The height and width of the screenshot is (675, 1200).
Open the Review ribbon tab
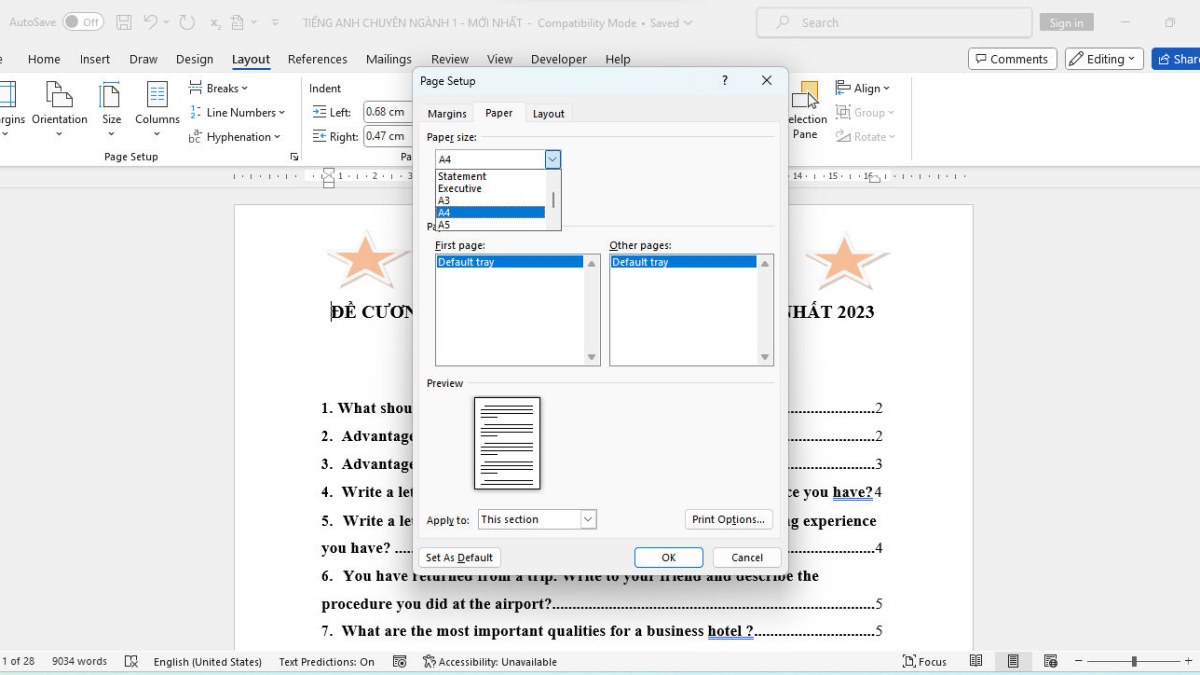(449, 59)
